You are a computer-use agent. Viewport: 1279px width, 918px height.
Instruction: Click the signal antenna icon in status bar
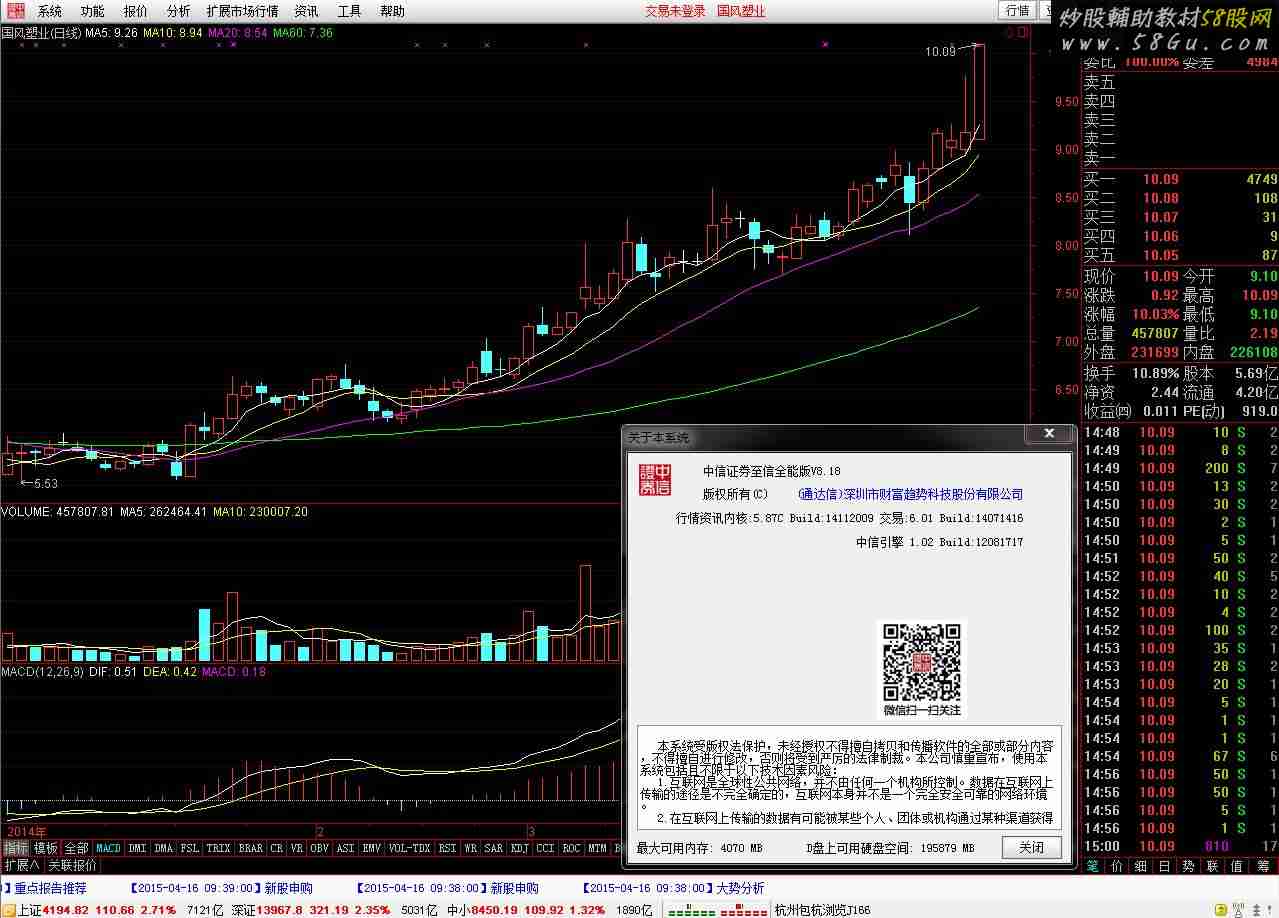pyautogui.click(x=1240, y=910)
